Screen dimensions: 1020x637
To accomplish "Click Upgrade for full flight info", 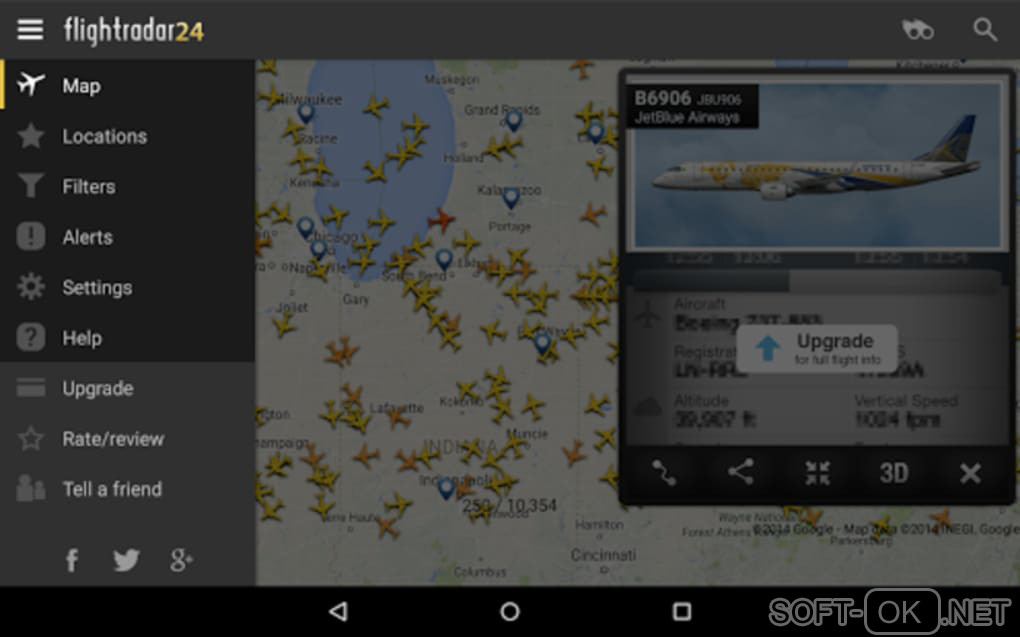I will coord(817,349).
